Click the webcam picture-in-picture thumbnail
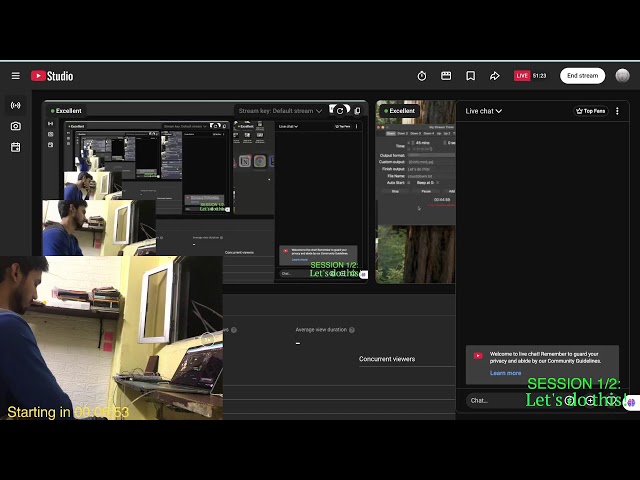 (111, 338)
